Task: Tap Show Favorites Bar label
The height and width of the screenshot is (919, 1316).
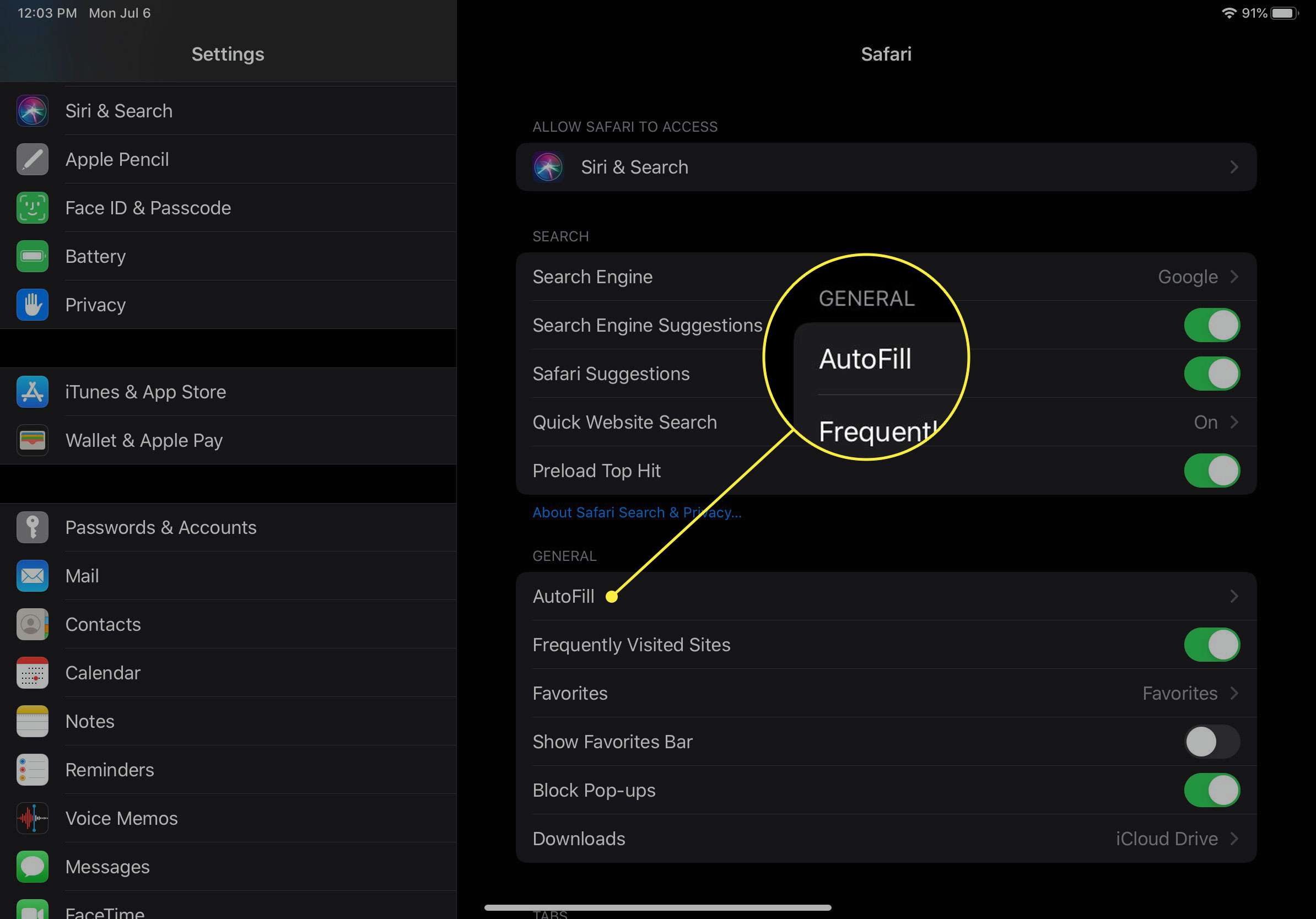Action: [x=612, y=742]
